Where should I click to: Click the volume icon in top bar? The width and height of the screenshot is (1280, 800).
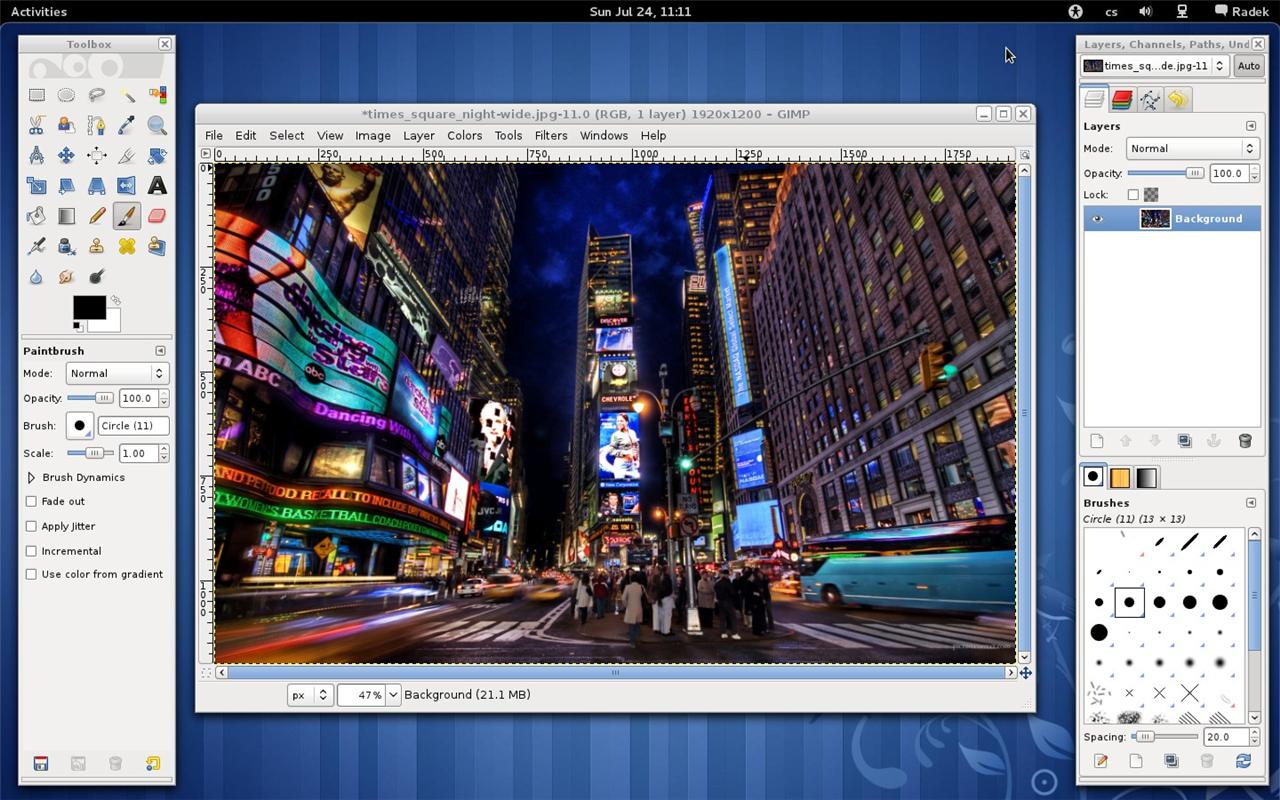(1145, 12)
